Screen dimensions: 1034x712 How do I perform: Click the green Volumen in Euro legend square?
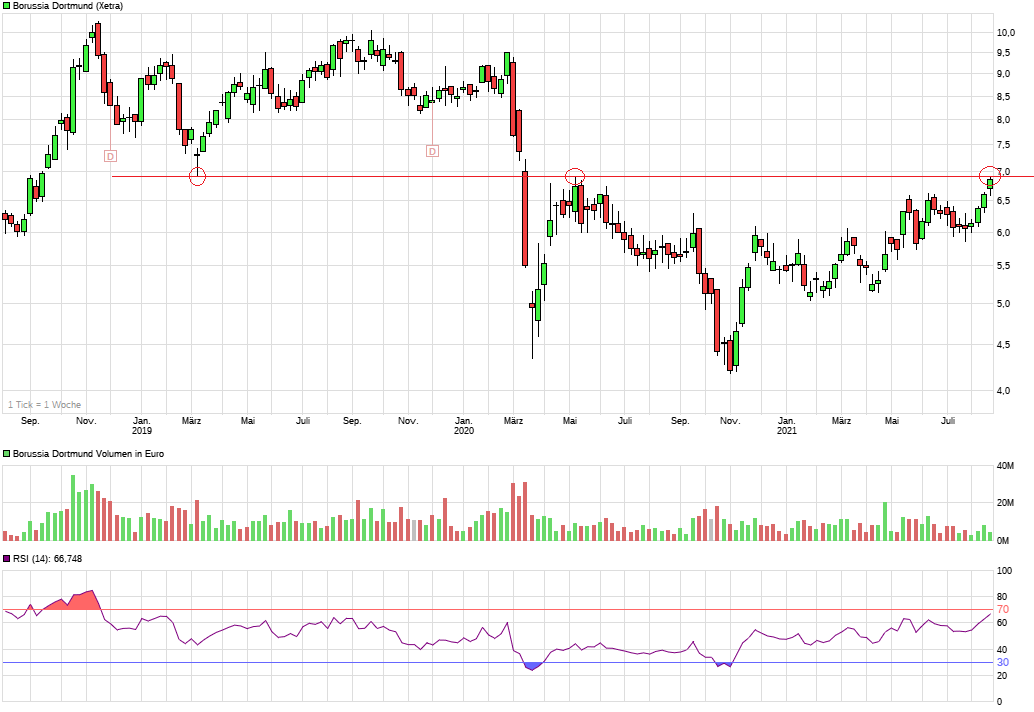click(7, 454)
